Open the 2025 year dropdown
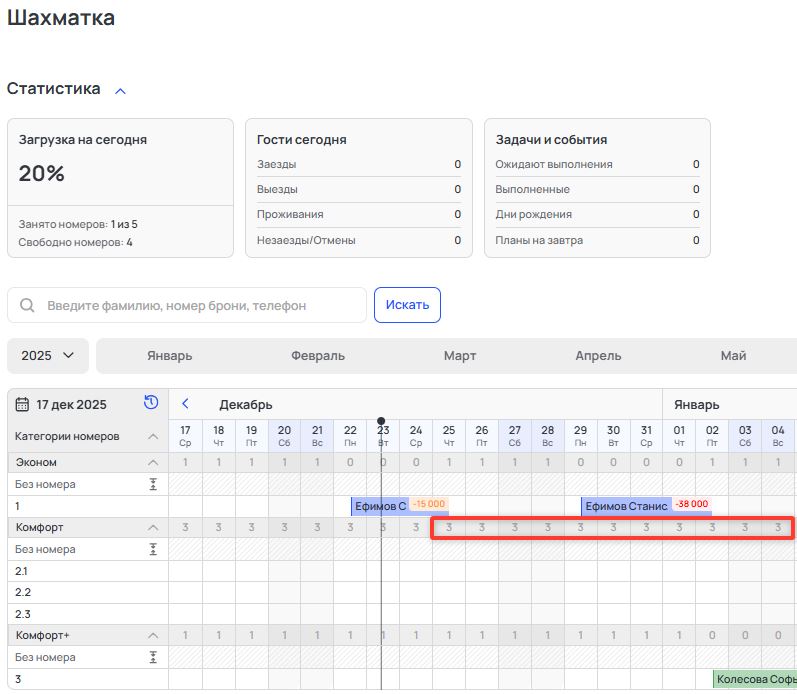 [48, 356]
